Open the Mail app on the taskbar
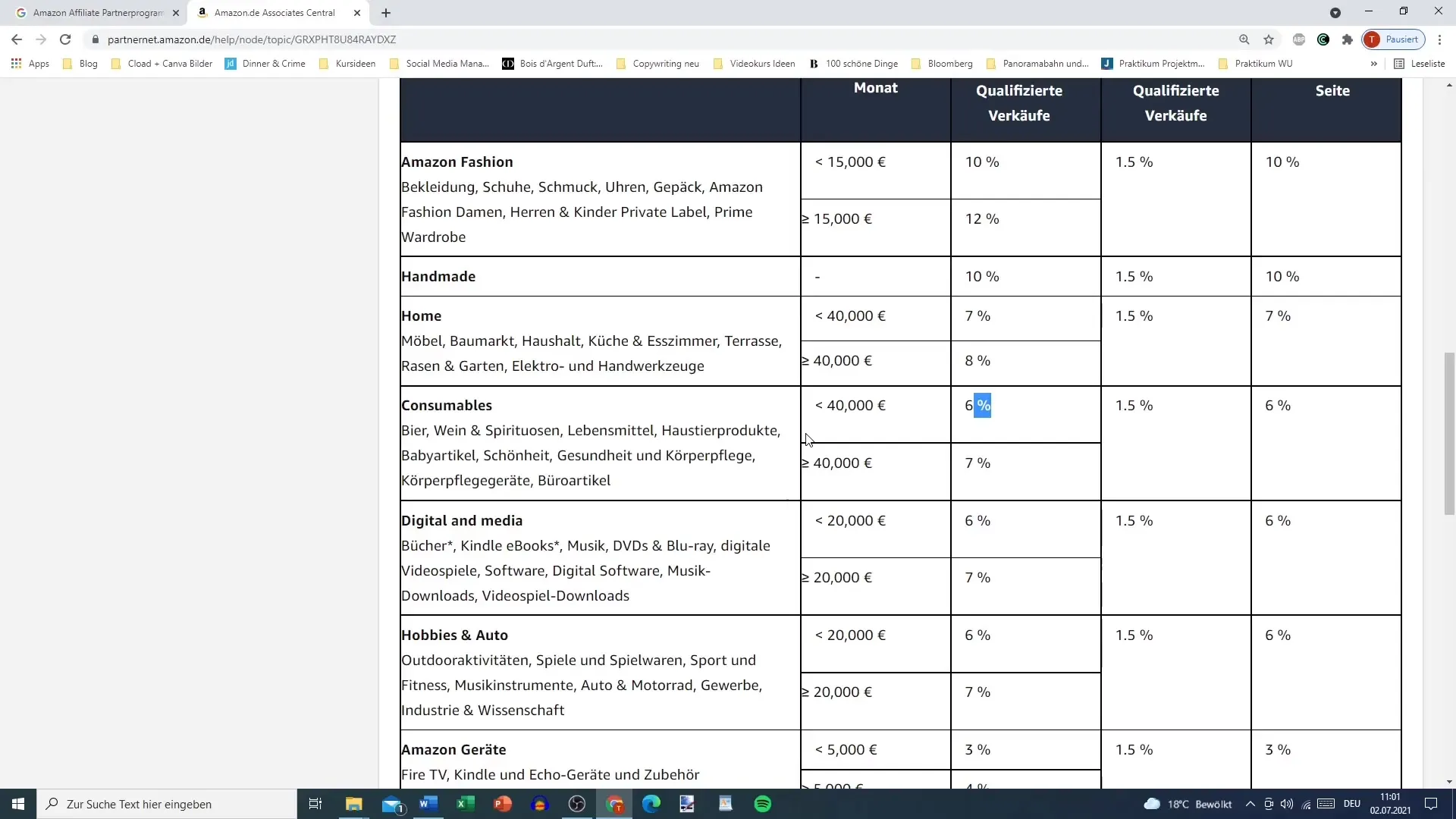 pyautogui.click(x=392, y=804)
